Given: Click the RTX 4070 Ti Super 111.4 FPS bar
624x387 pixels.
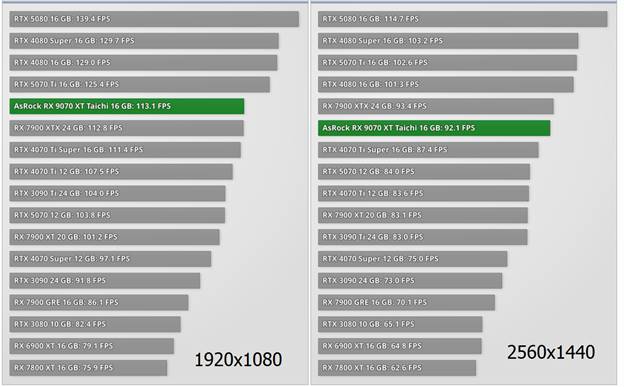Looking at the screenshot, I should pyautogui.click(x=125, y=150).
